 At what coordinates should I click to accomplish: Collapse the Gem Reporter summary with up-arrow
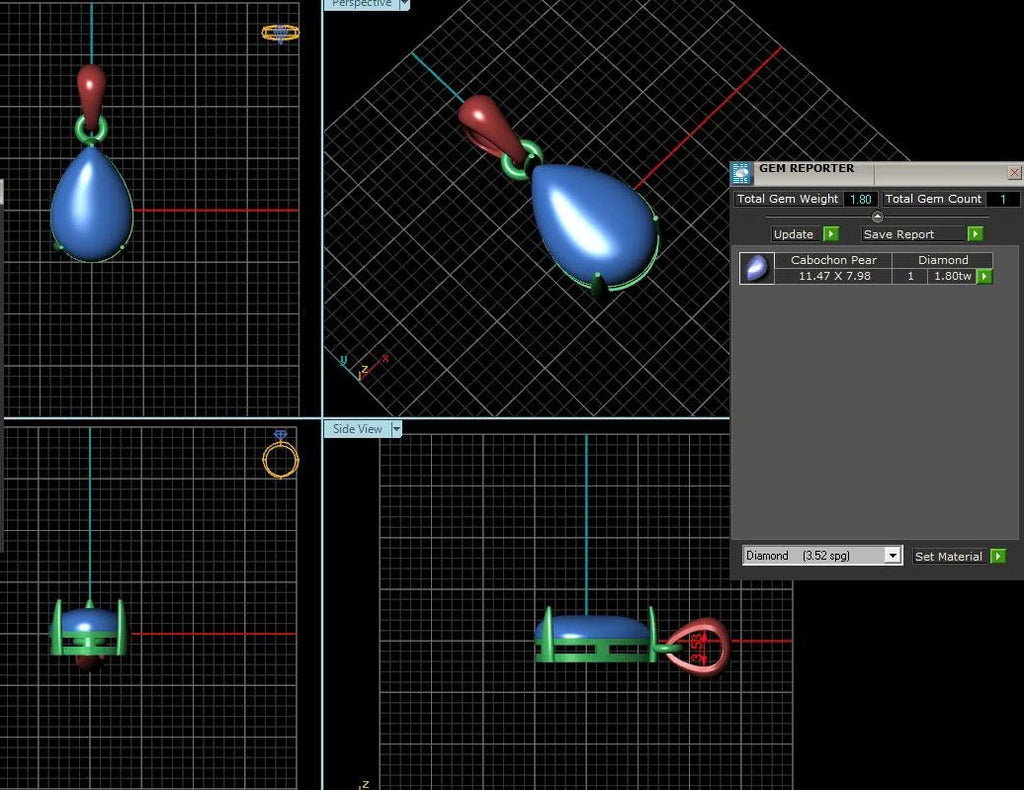click(877, 217)
